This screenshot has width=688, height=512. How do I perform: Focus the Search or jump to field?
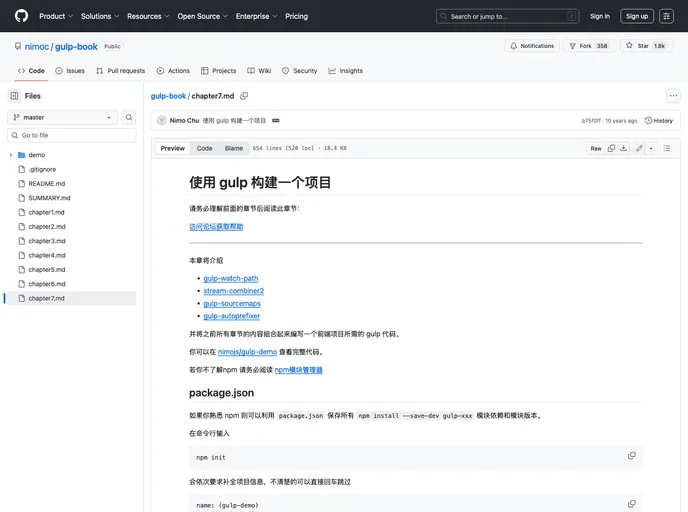coord(507,16)
